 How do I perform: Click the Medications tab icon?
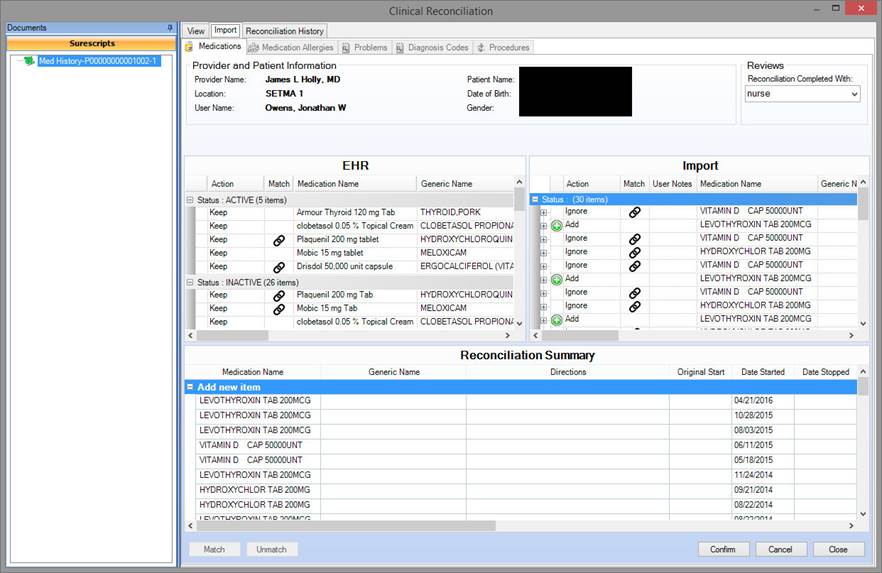[189, 47]
